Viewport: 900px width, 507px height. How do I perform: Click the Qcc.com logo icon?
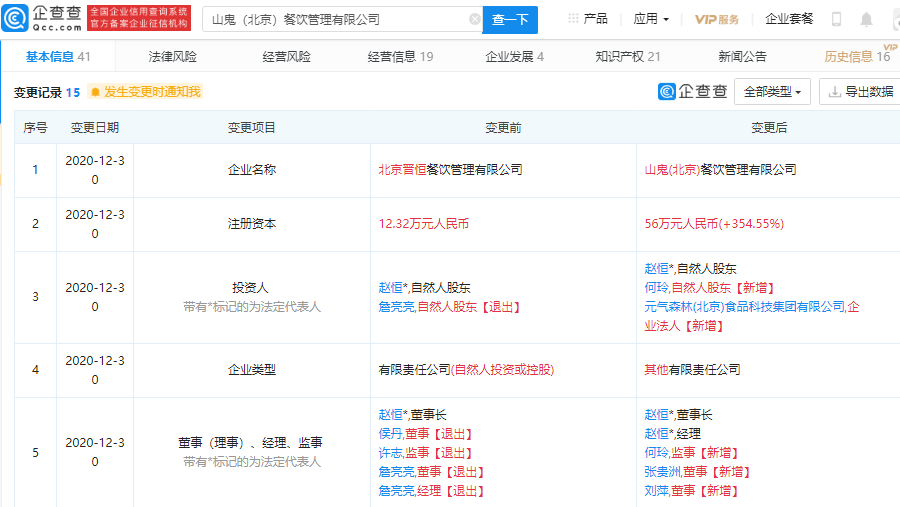point(15,18)
